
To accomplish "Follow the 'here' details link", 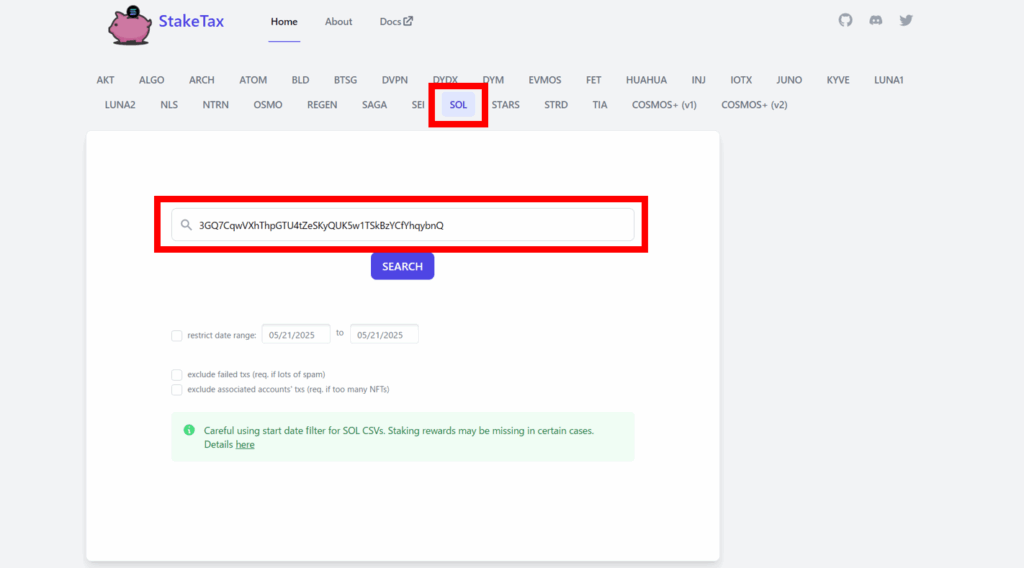I will (x=245, y=445).
